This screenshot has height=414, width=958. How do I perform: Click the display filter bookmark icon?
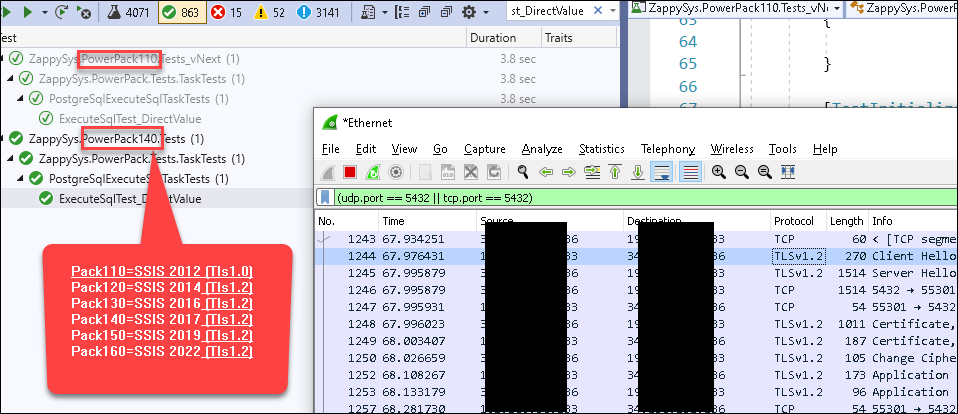point(326,198)
